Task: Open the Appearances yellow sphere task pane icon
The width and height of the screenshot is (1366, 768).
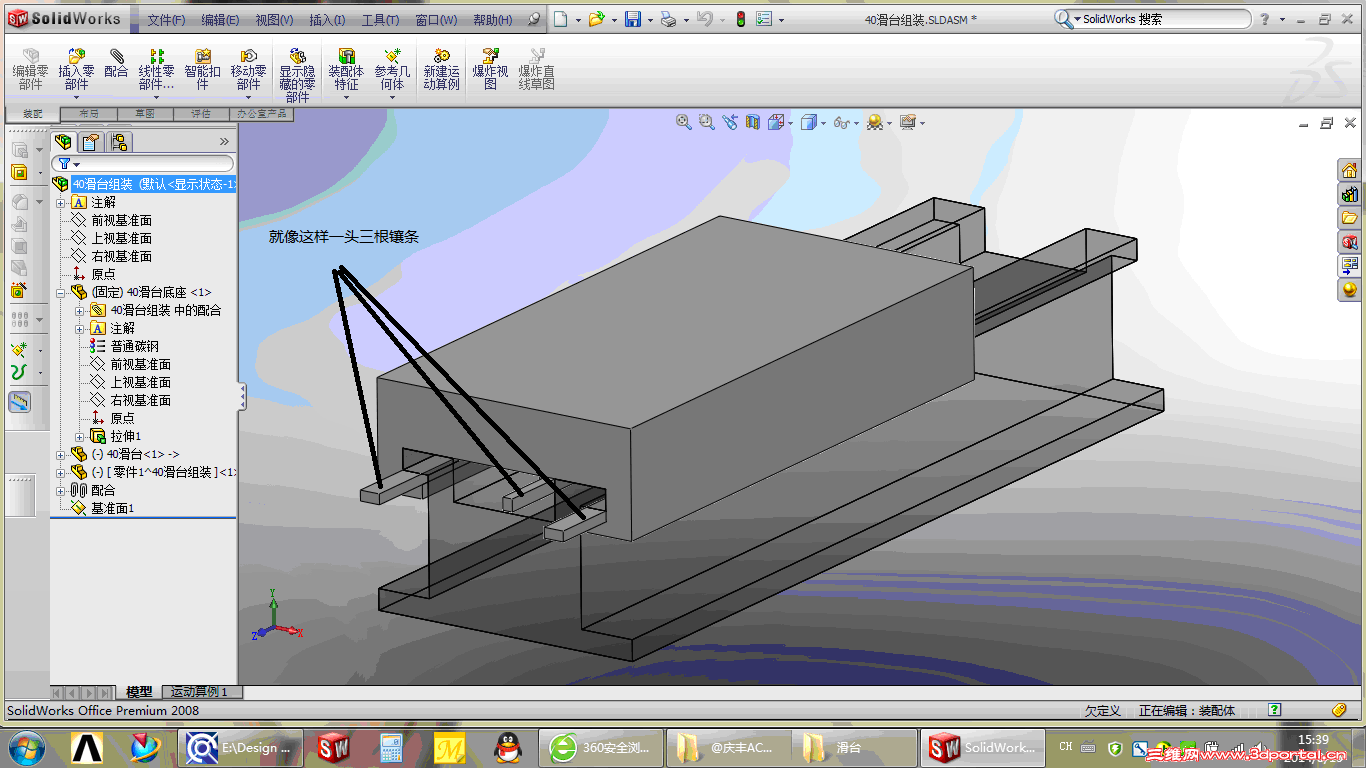Action: pos(1350,290)
